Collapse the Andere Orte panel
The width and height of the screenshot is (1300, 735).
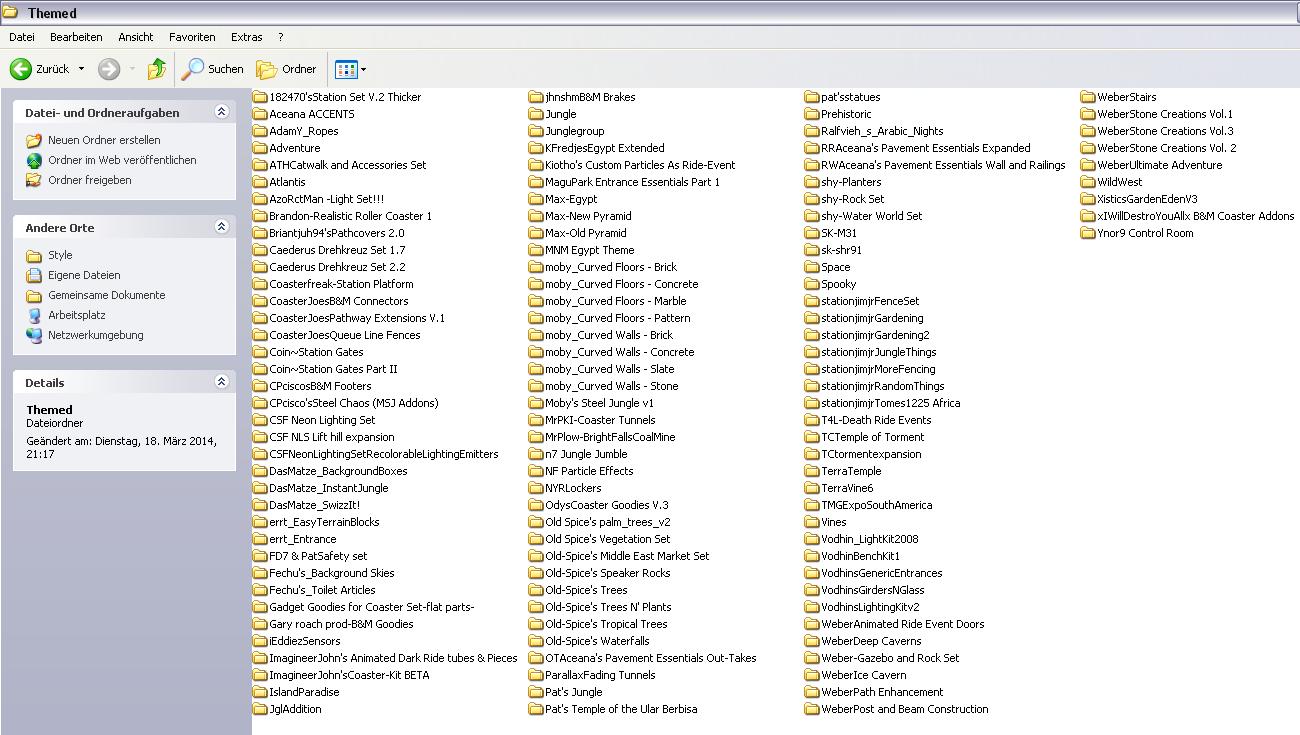click(x=222, y=228)
